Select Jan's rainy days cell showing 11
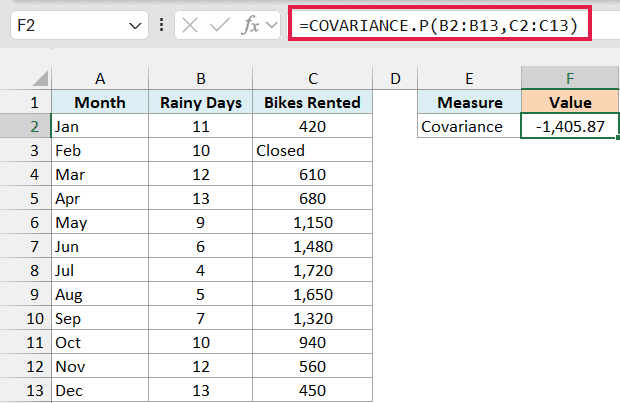The width and height of the screenshot is (620, 403). pyautogui.click(x=200, y=127)
